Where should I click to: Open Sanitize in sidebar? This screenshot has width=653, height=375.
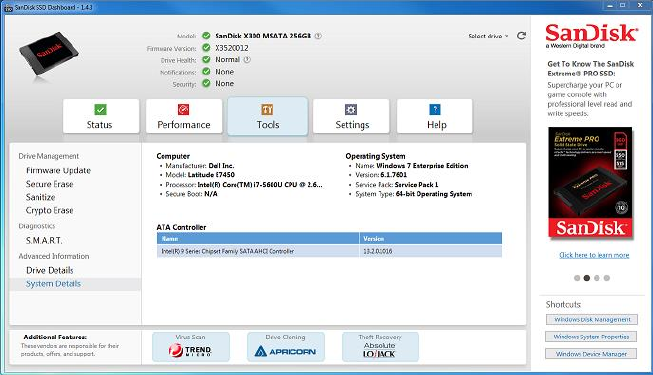pyautogui.click(x=40, y=197)
